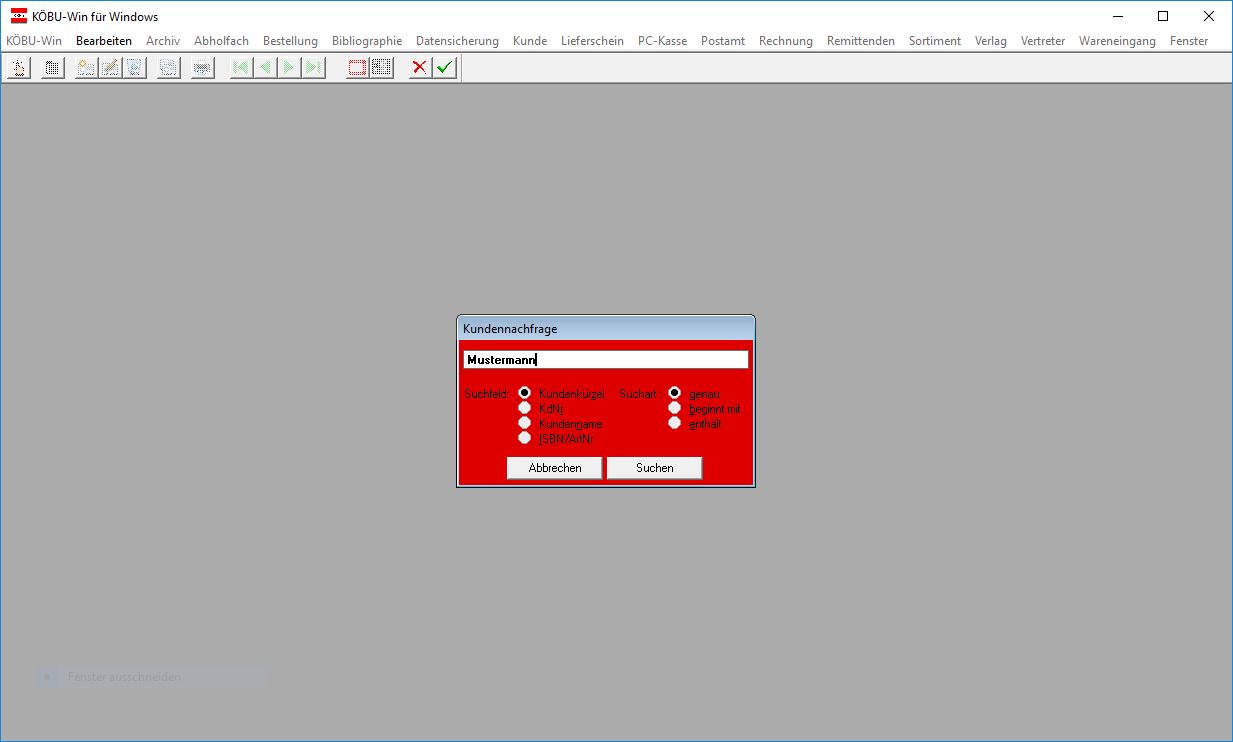Select the Kundenkürzel search field option
Screen dimensions: 1233x742
524,393
